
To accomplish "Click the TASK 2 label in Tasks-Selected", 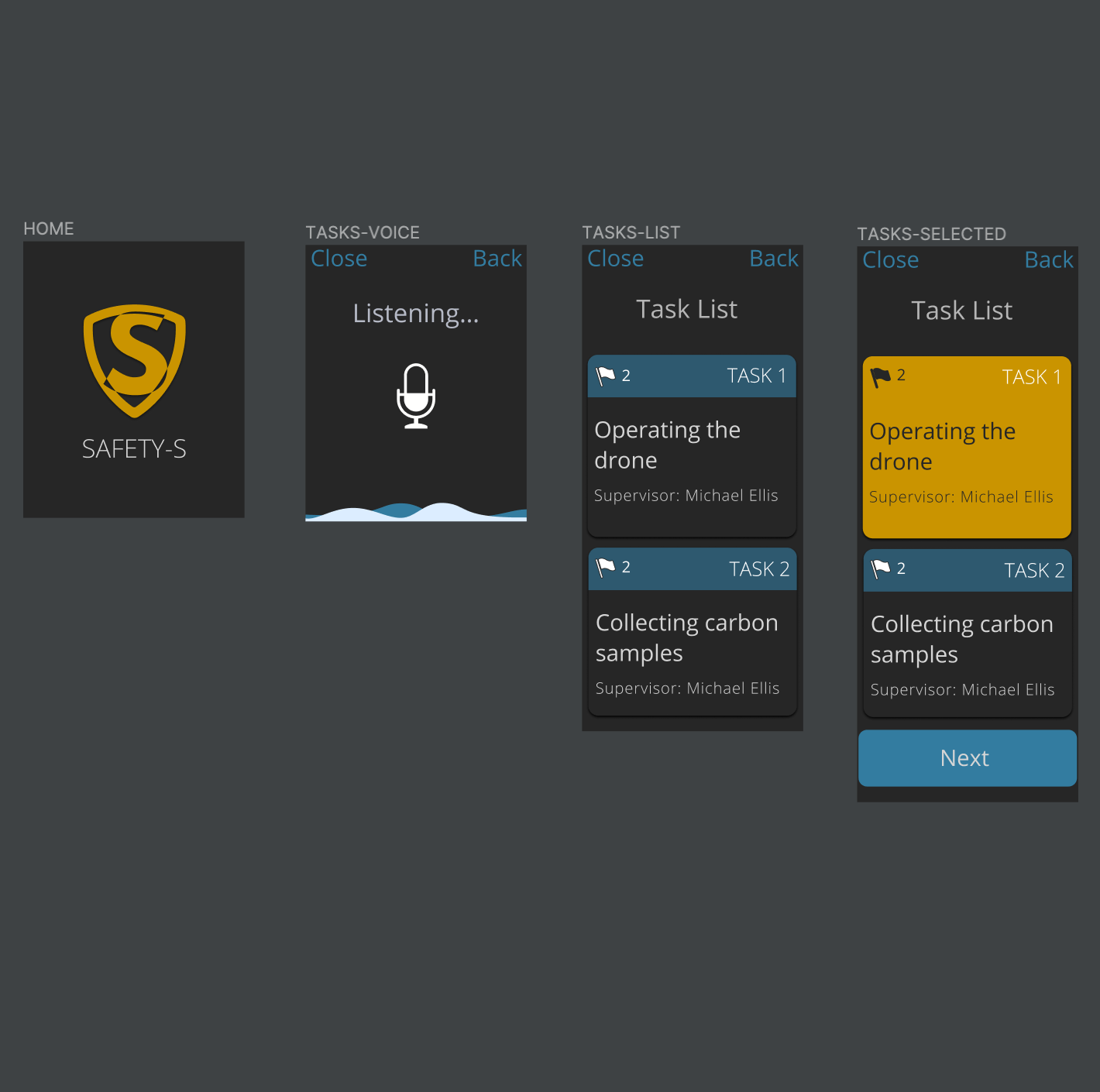I will [1034, 571].
